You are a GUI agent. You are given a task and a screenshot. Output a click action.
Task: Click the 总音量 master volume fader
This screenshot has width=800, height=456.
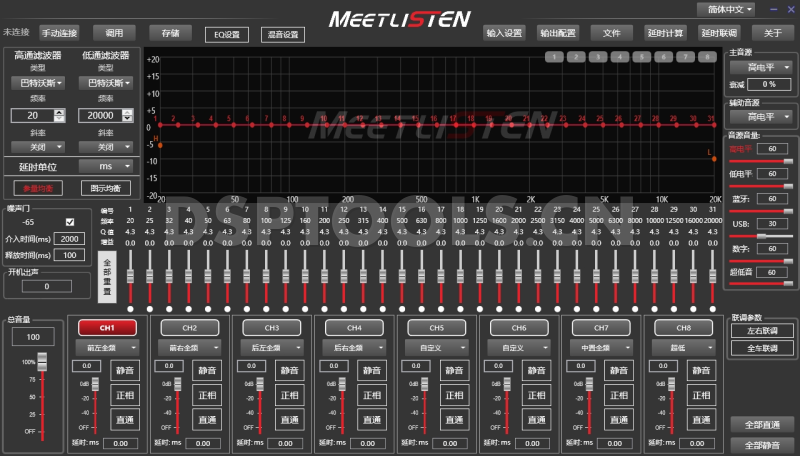(x=42, y=362)
